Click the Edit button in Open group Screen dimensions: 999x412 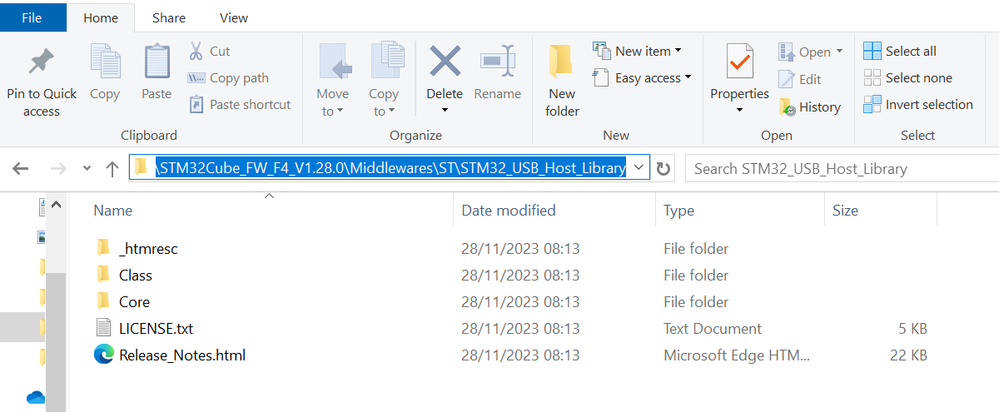[x=800, y=80]
